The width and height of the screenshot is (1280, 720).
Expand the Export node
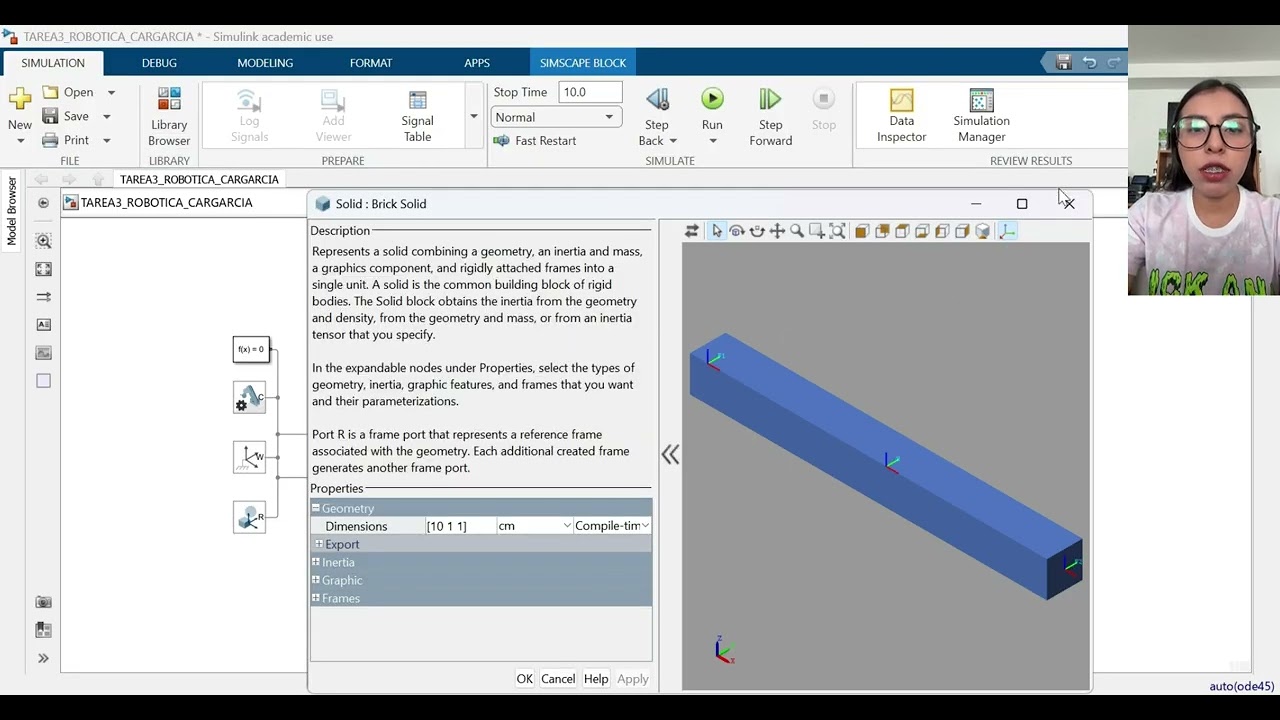pyautogui.click(x=319, y=544)
